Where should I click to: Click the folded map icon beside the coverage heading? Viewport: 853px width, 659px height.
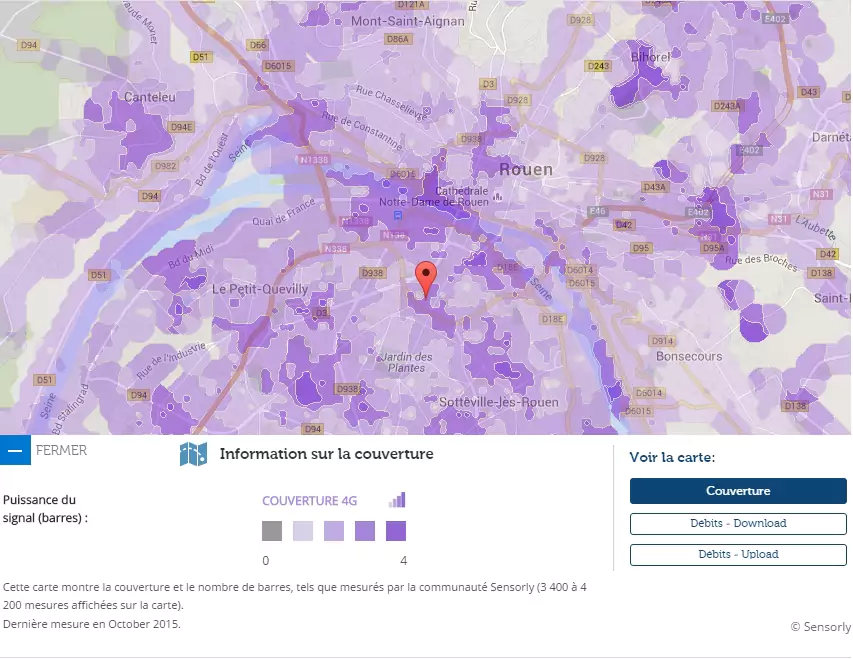pos(193,455)
